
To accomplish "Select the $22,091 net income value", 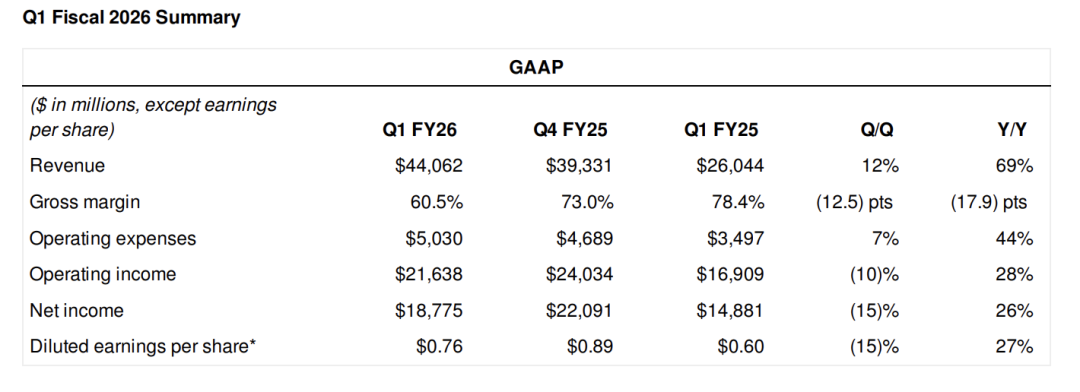I will [579, 311].
